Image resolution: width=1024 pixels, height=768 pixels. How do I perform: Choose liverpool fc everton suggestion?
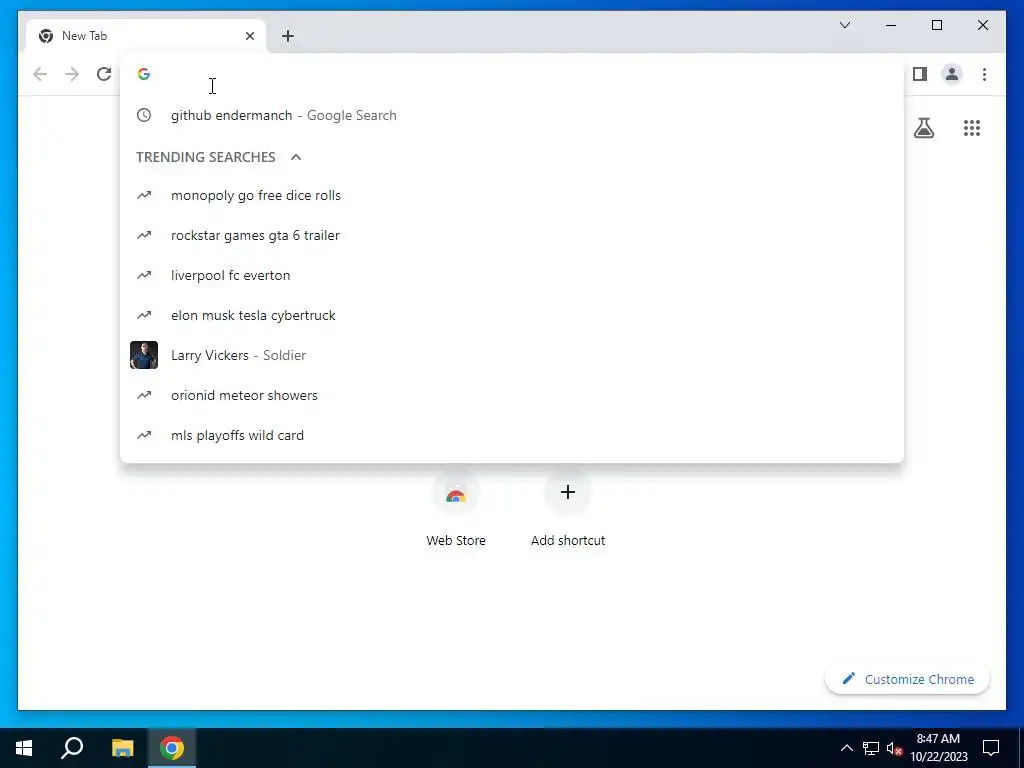[x=512, y=275]
